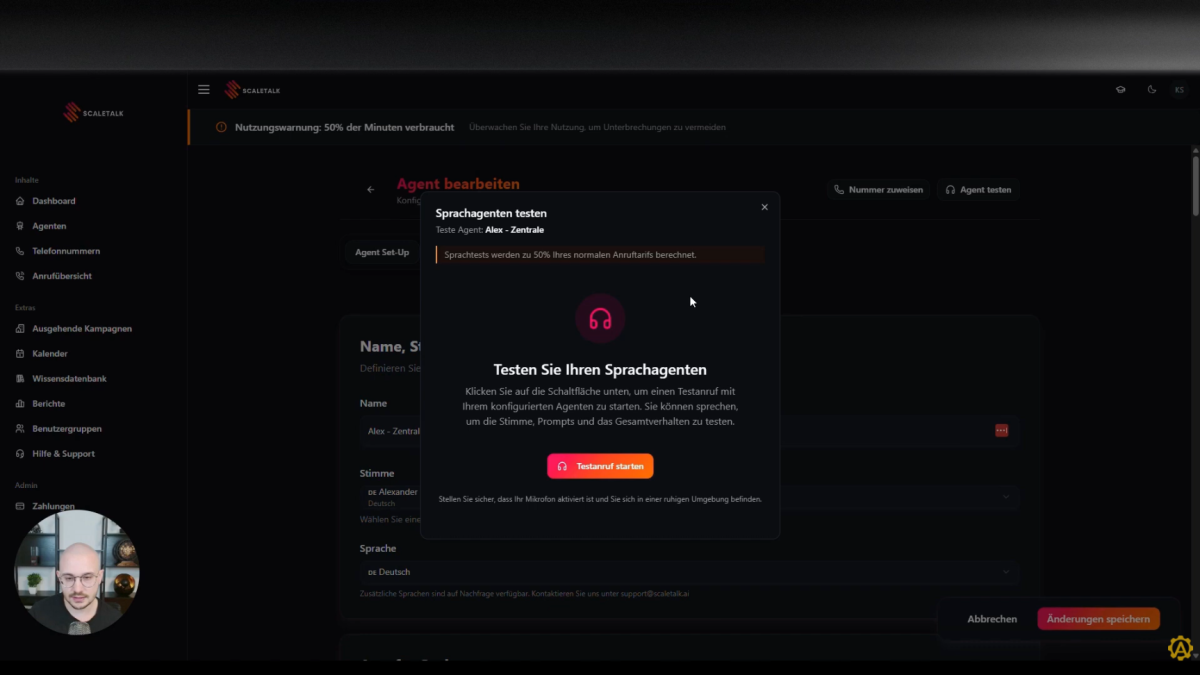
Task: Go back with the arrow beside Agent bearbeiten
Action: 371,189
